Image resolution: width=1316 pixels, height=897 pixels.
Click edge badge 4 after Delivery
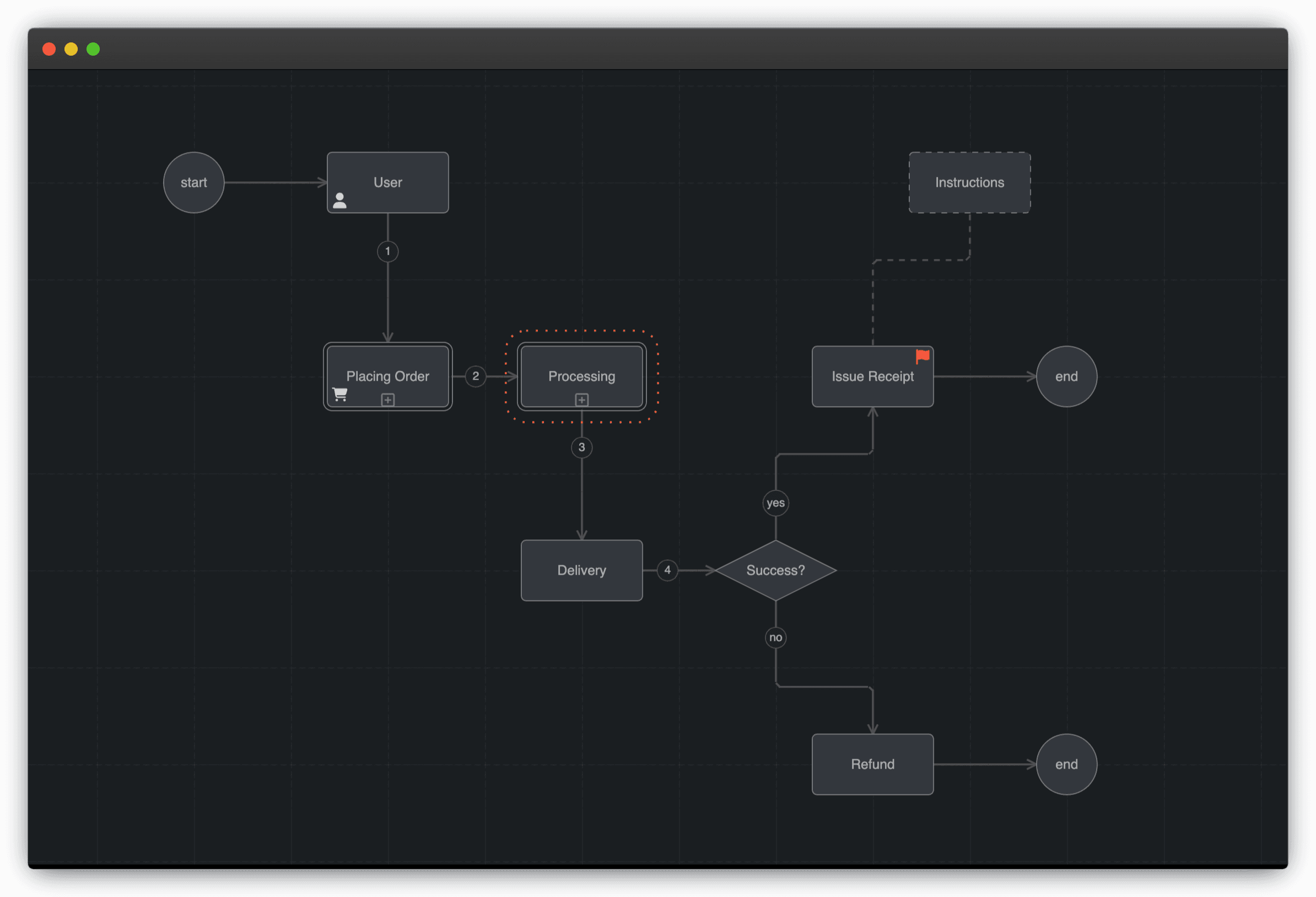(668, 570)
